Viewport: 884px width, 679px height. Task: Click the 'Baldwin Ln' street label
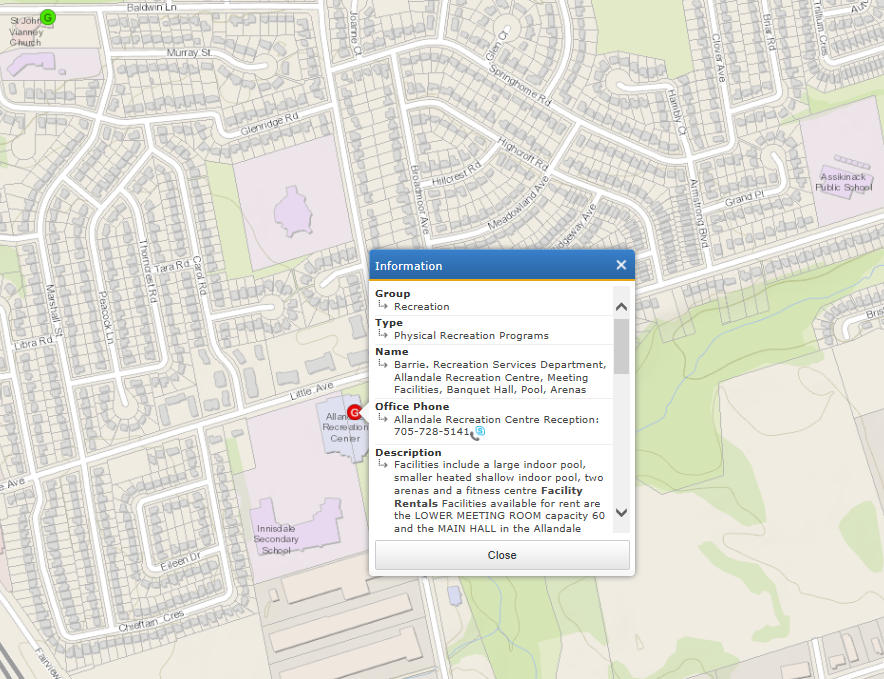pos(152,7)
